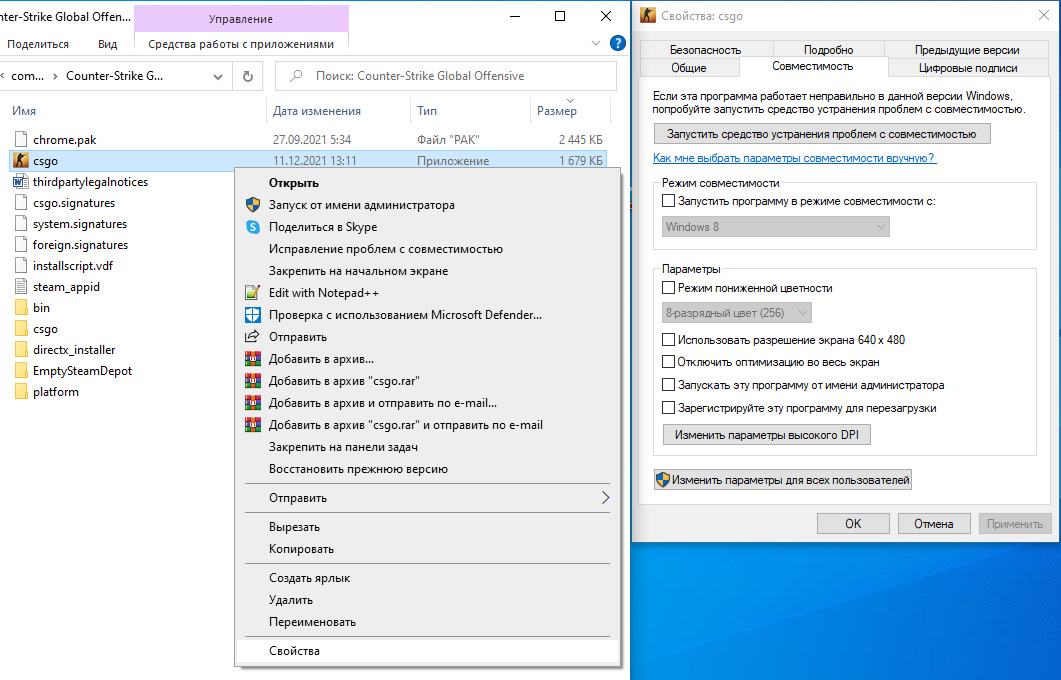Click WinRAR icon beside Добавить в архив...
The height and width of the screenshot is (680, 1061).
coord(252,359)
